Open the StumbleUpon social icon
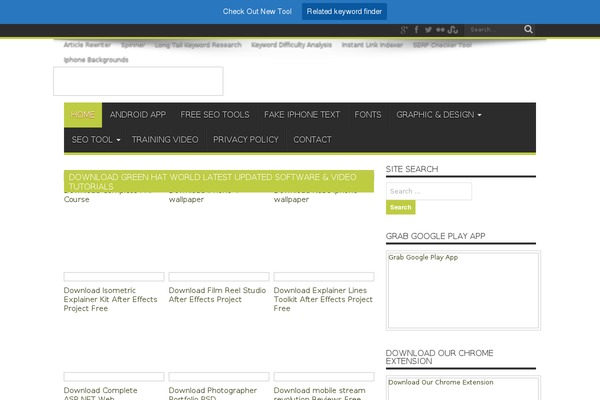 coord(453,30)
